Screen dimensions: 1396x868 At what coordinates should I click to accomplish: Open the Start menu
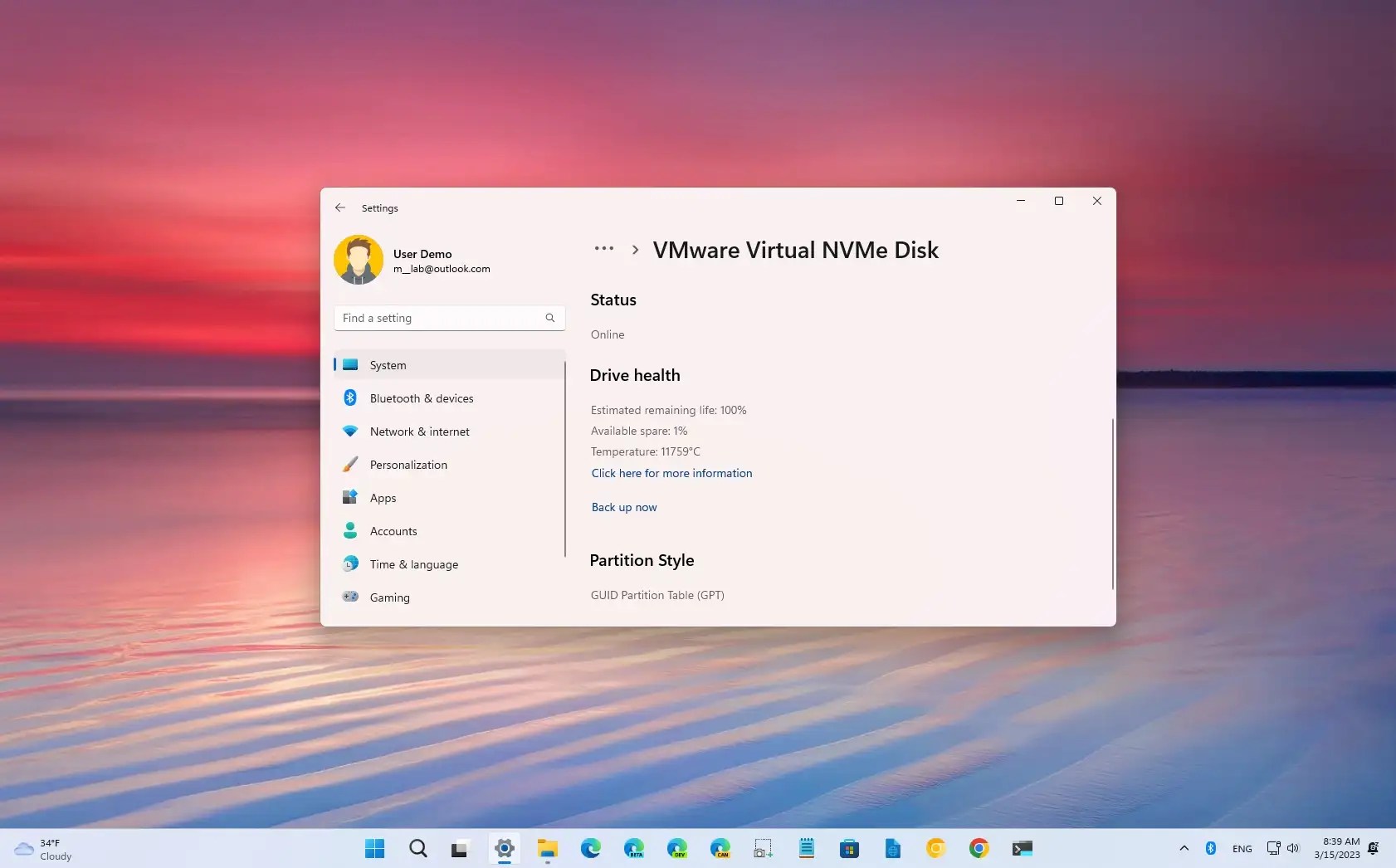(374, 848)
